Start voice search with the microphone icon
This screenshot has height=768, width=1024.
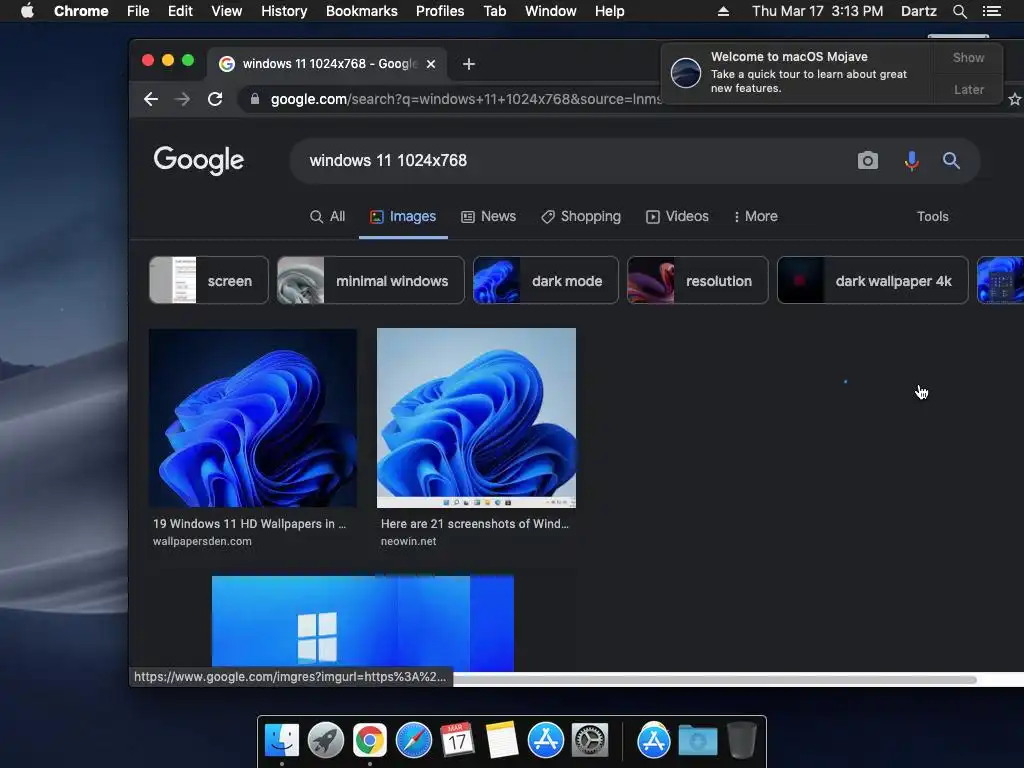[x=912, y=161]
